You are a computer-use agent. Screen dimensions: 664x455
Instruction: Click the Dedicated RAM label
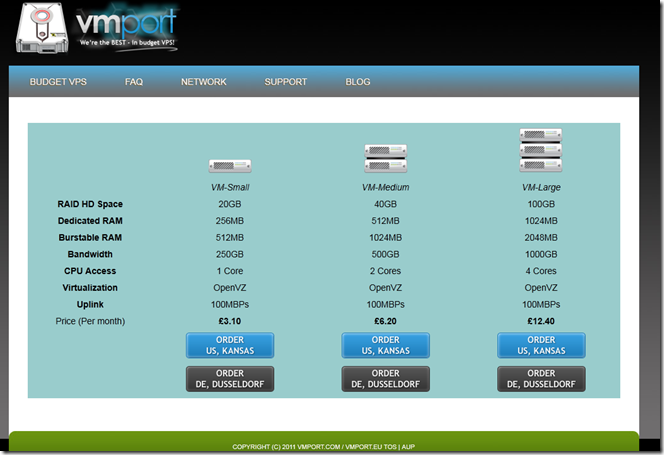[90, 221]
